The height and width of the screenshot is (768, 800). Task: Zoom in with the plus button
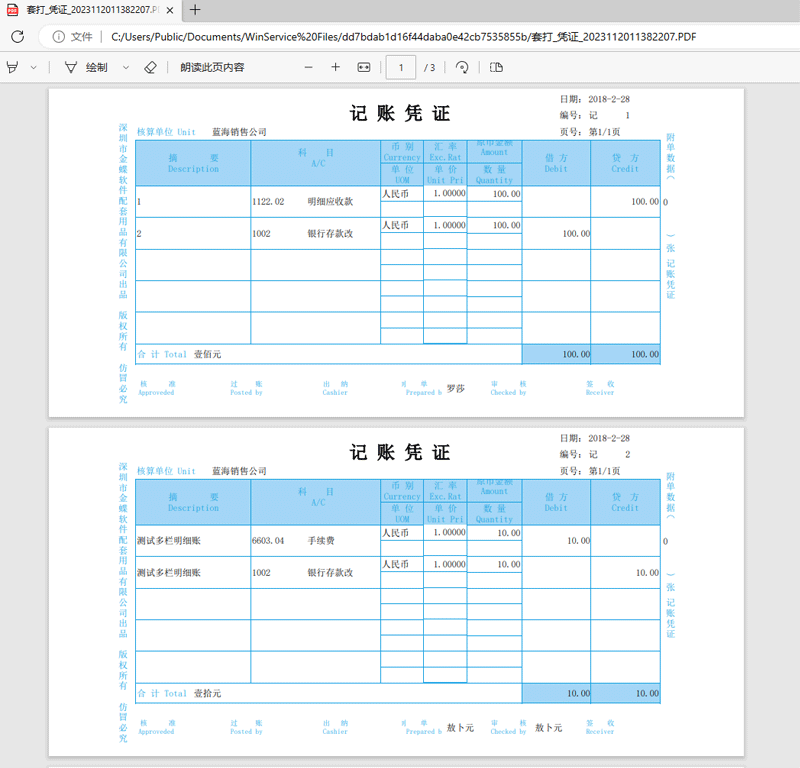[x=335, y=67]
